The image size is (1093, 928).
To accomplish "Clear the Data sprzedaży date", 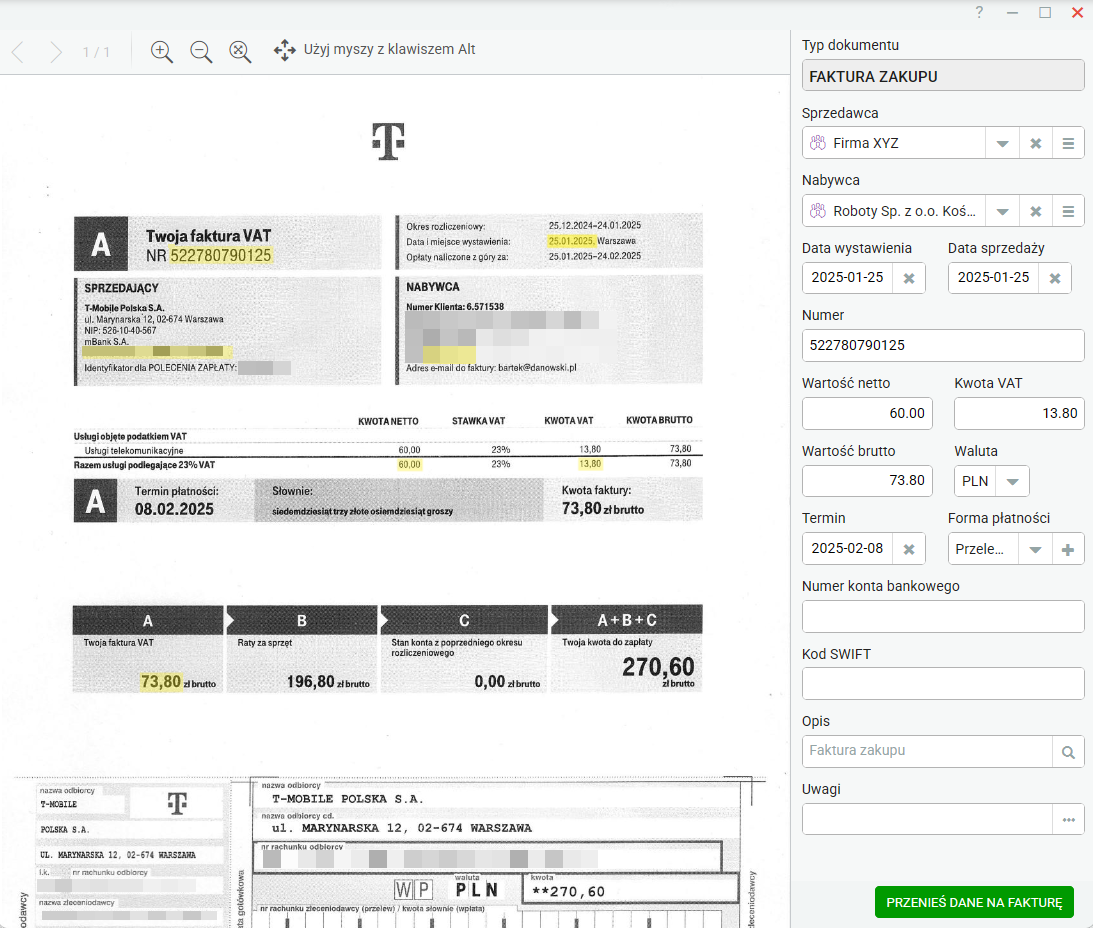I will 1055,278.
